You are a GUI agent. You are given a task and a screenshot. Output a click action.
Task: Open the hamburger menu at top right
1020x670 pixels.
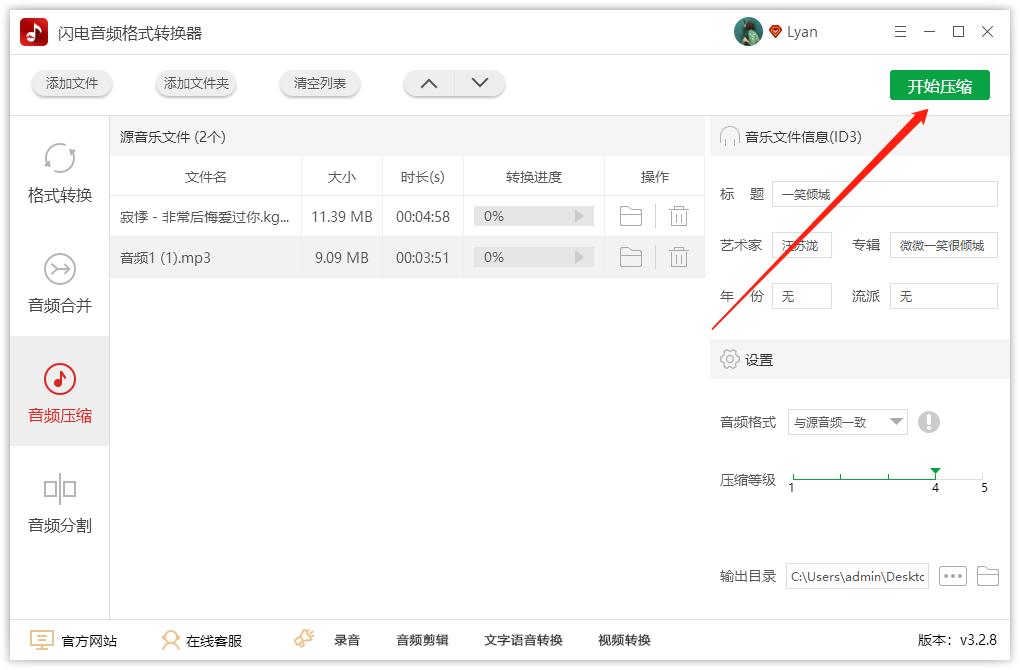coord(899,31)
